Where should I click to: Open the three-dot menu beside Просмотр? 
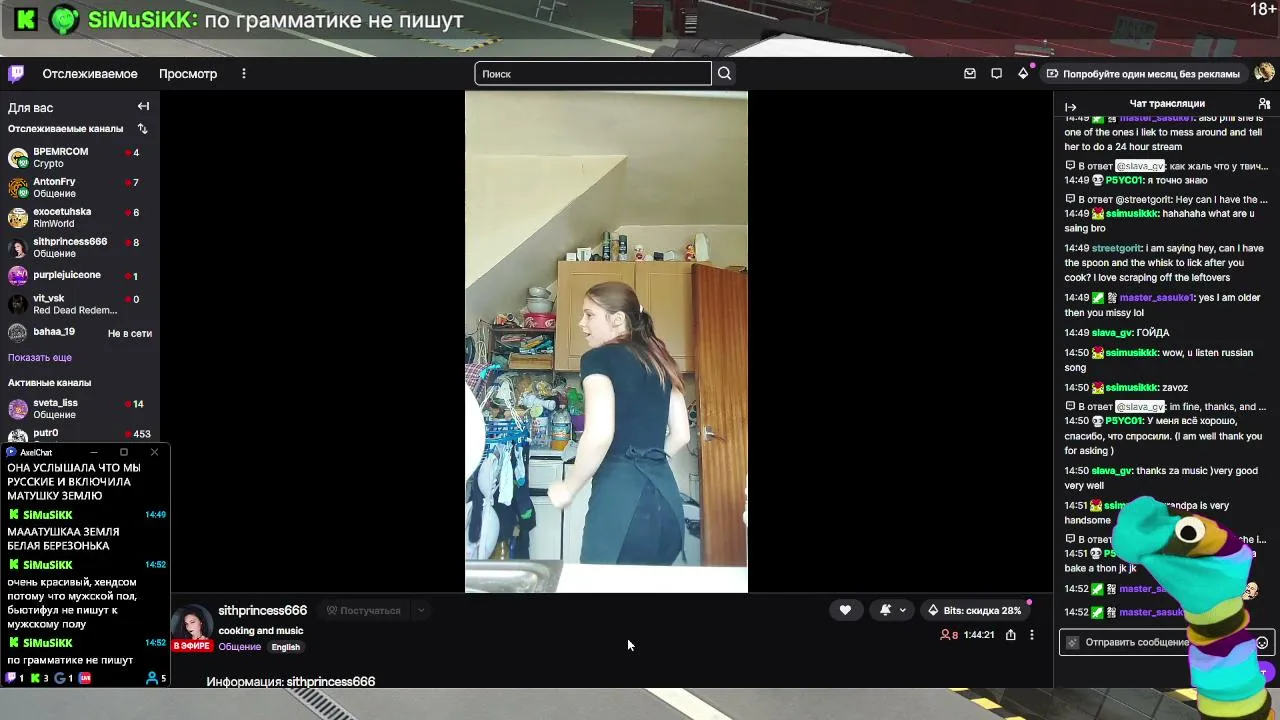tap(243, 74)
